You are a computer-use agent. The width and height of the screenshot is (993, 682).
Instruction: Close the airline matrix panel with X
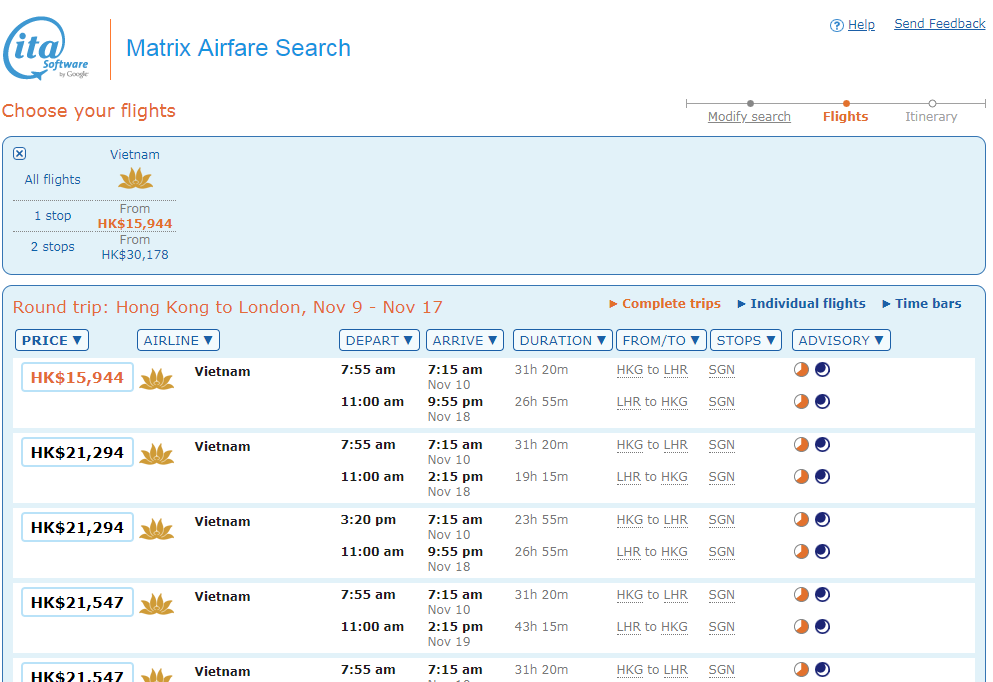pos(20,153)
